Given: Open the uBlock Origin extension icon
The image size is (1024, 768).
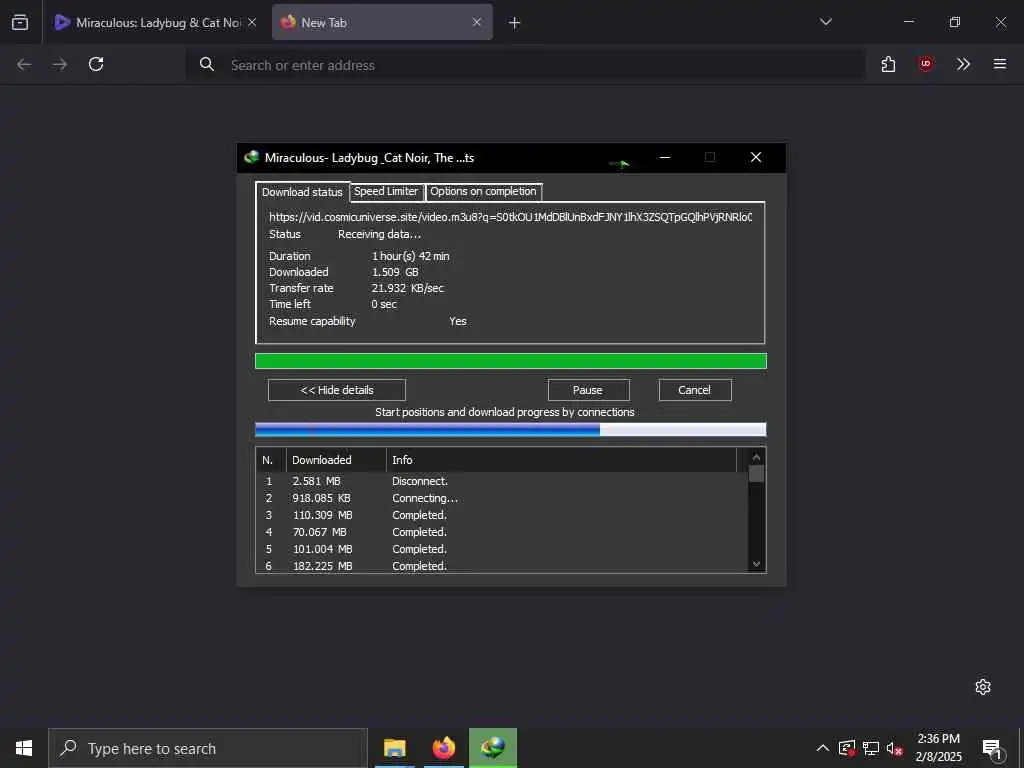Looking at the screenshot, I should coord(925,64).
